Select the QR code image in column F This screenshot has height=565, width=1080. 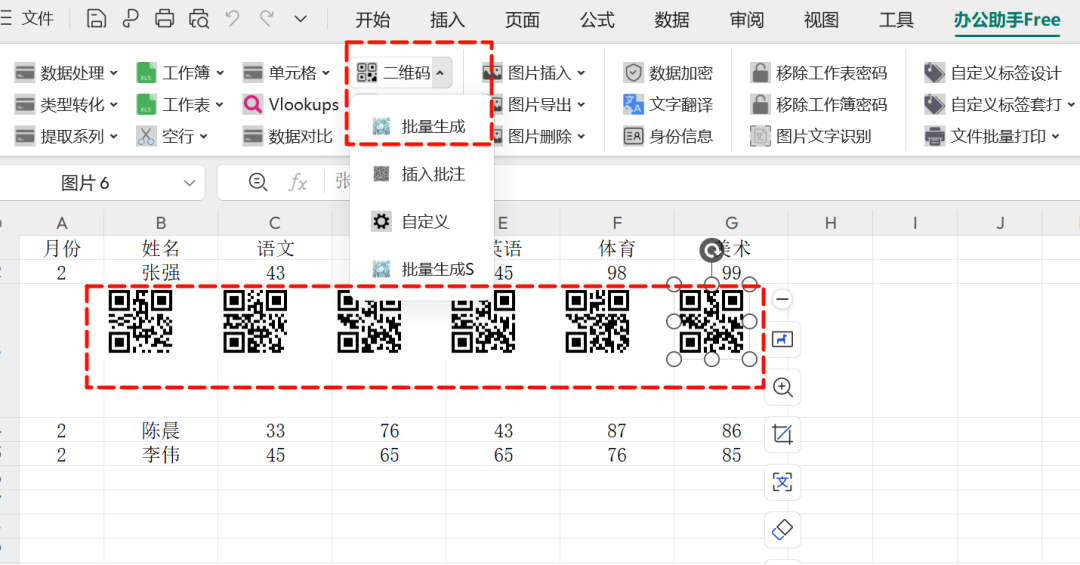(x=597, y=322)
